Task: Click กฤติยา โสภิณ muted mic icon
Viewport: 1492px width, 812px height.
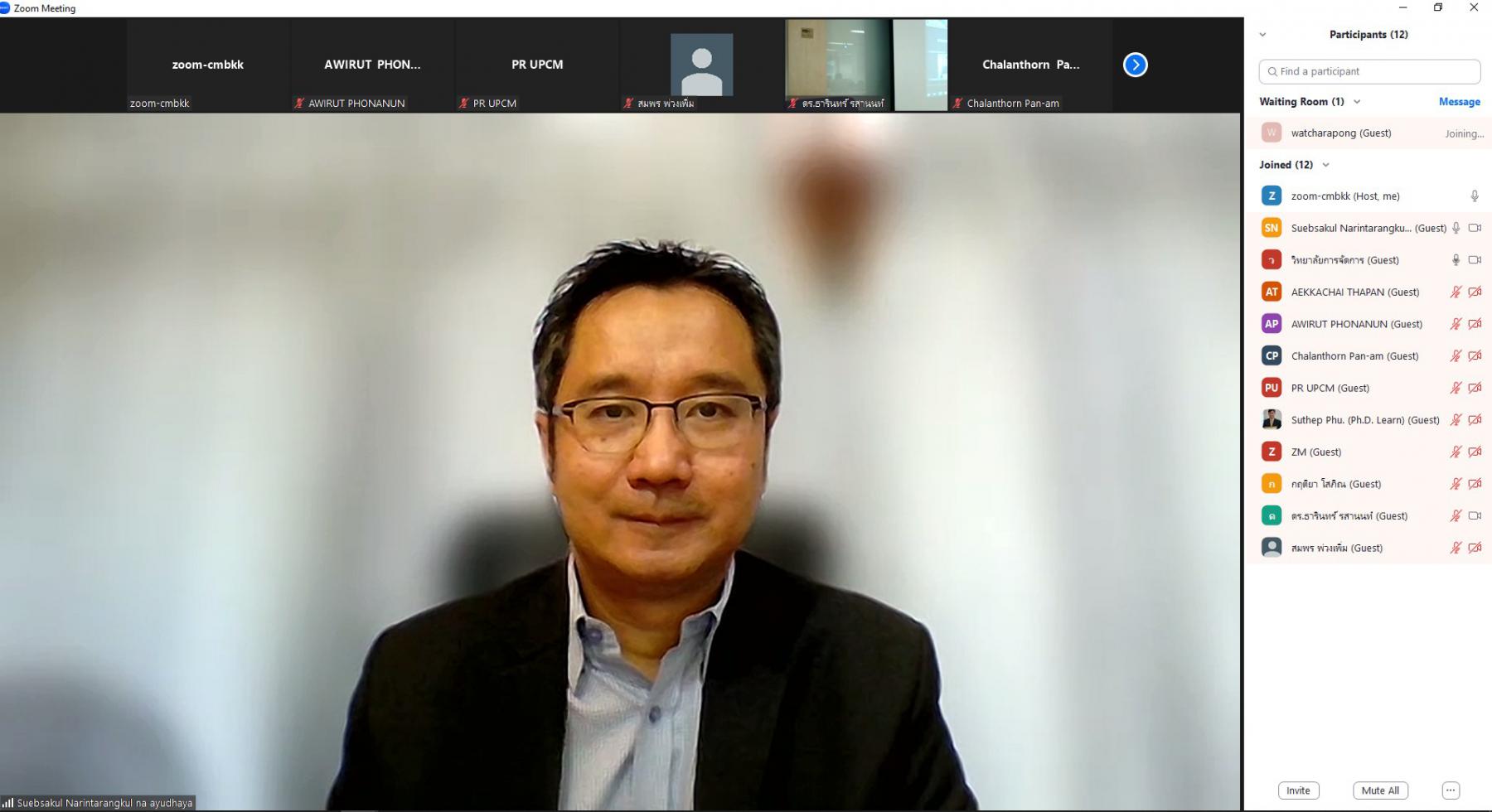Action: 1456,484
